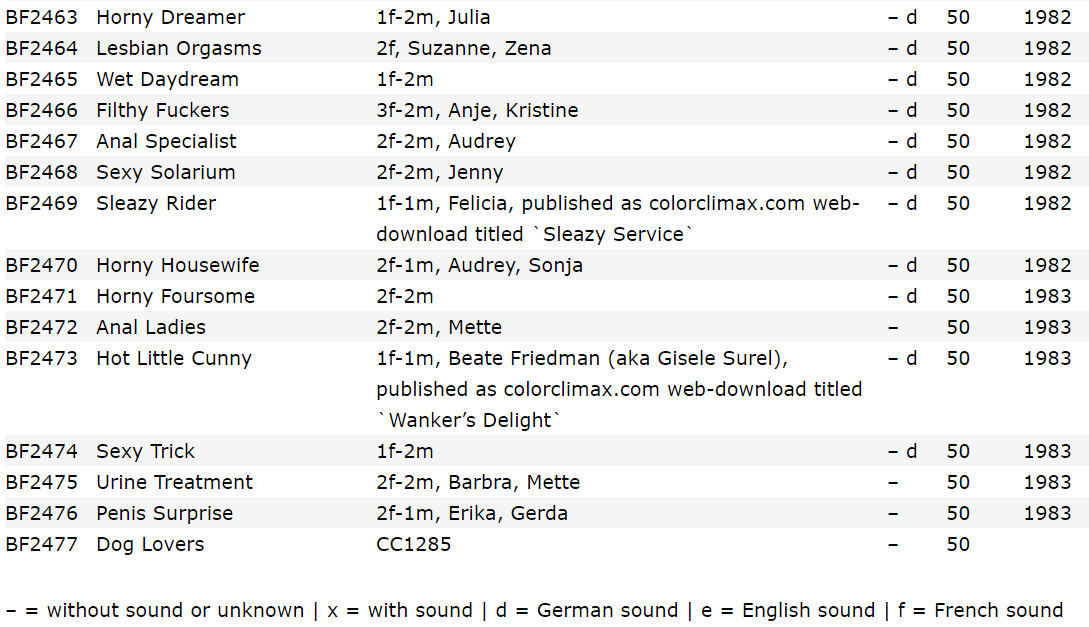Select the 'Wet Daydream' title cell
The height and width of the screenshot is (627, 1089).
point(167,79)
